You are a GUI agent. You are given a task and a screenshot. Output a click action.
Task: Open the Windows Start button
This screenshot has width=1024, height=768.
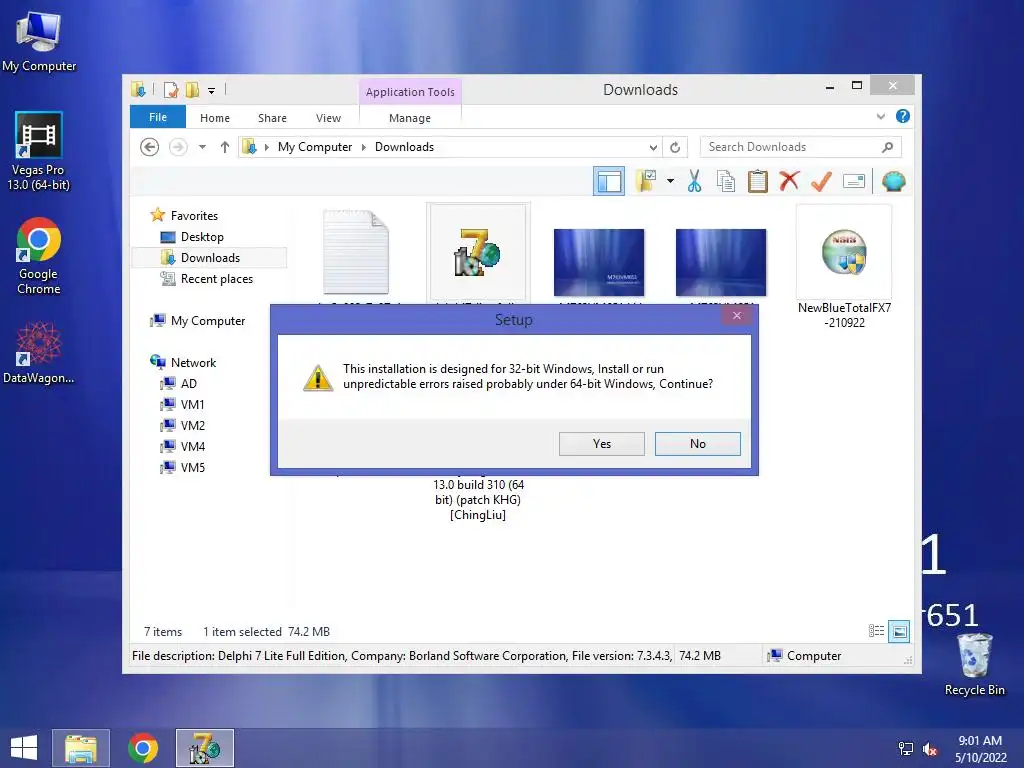click(x=24, y=748)
